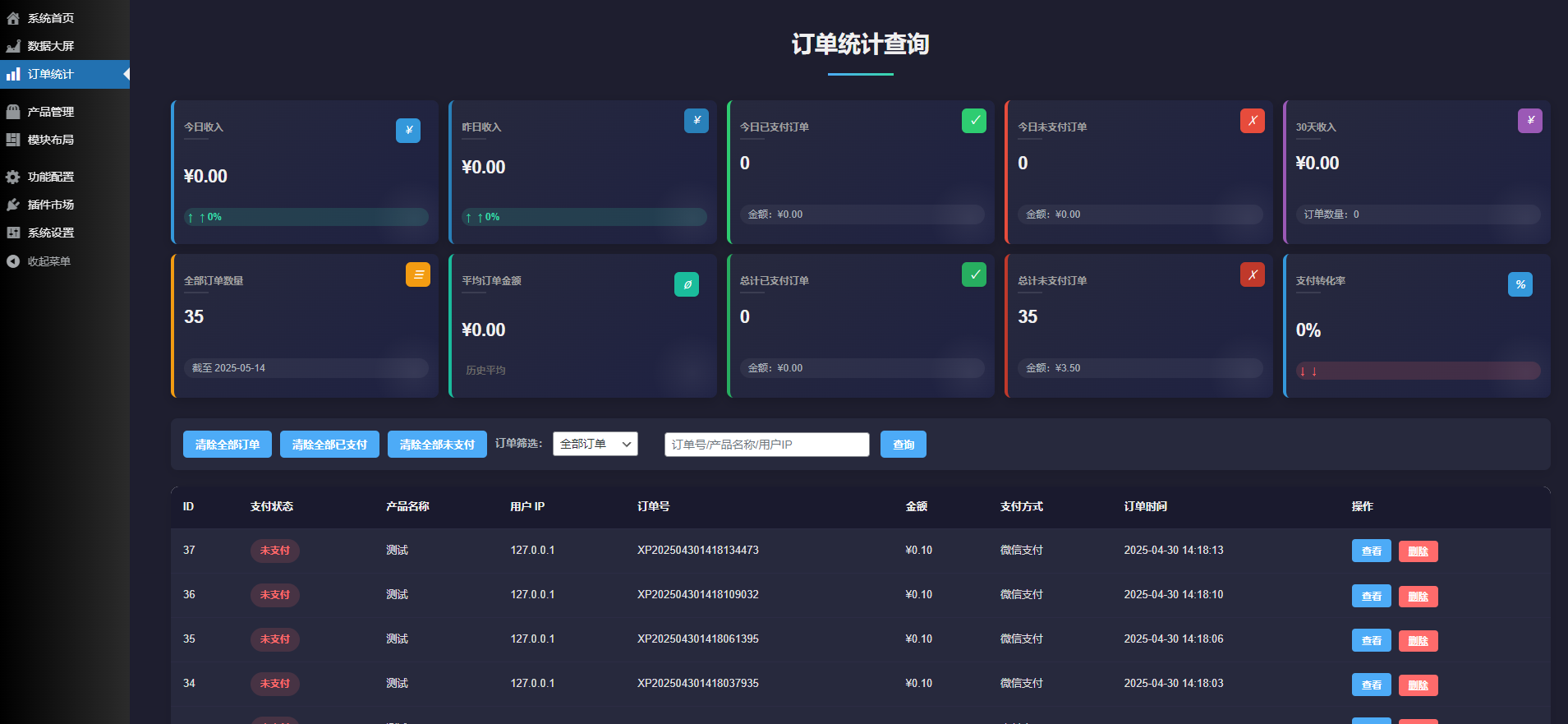Click the 清除全部未支付 button
The height and width of the screenshot is (724, 1568).
(x=437, y=445)
